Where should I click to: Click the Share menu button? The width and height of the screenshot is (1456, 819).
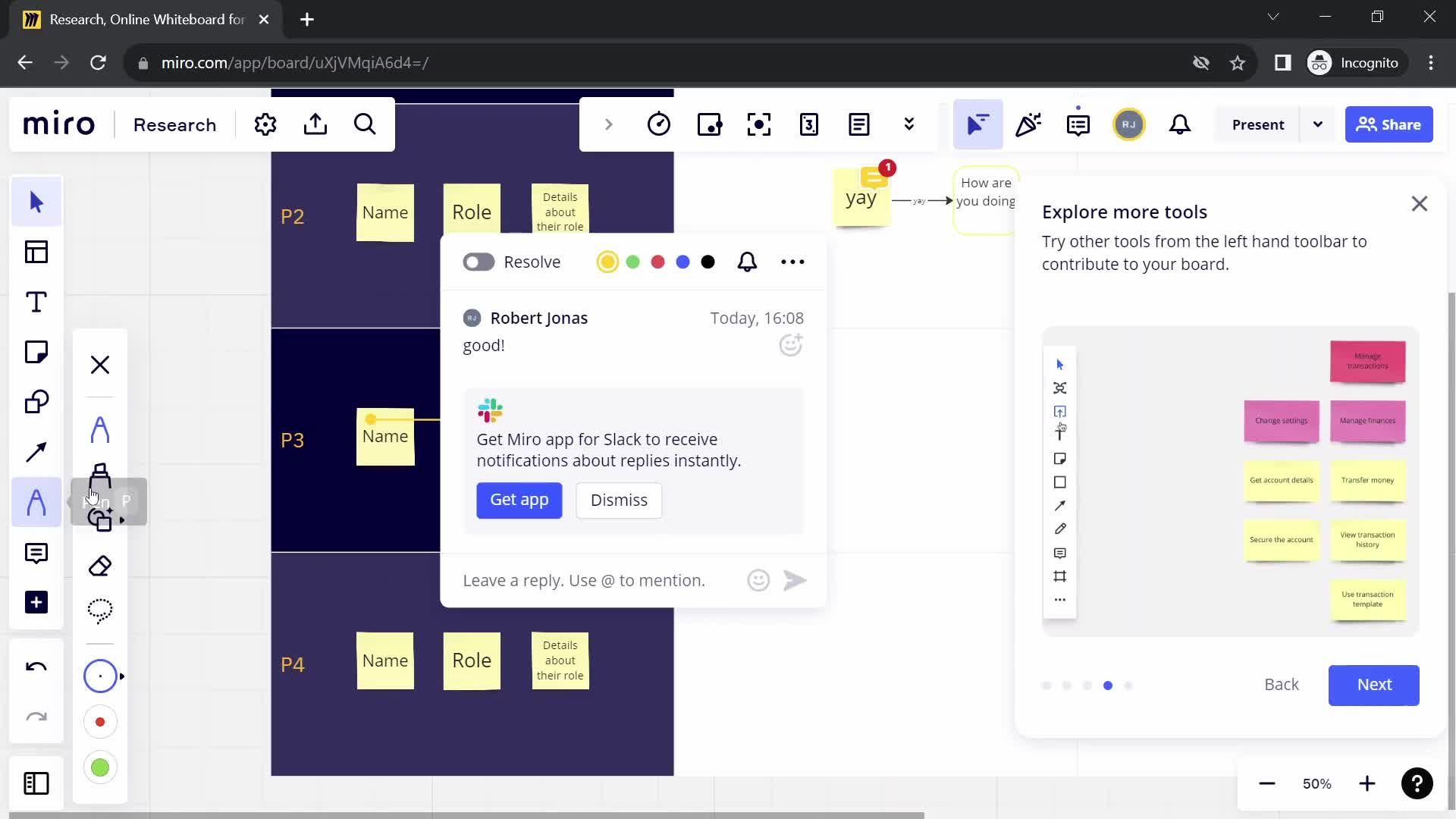(1392, 124)
